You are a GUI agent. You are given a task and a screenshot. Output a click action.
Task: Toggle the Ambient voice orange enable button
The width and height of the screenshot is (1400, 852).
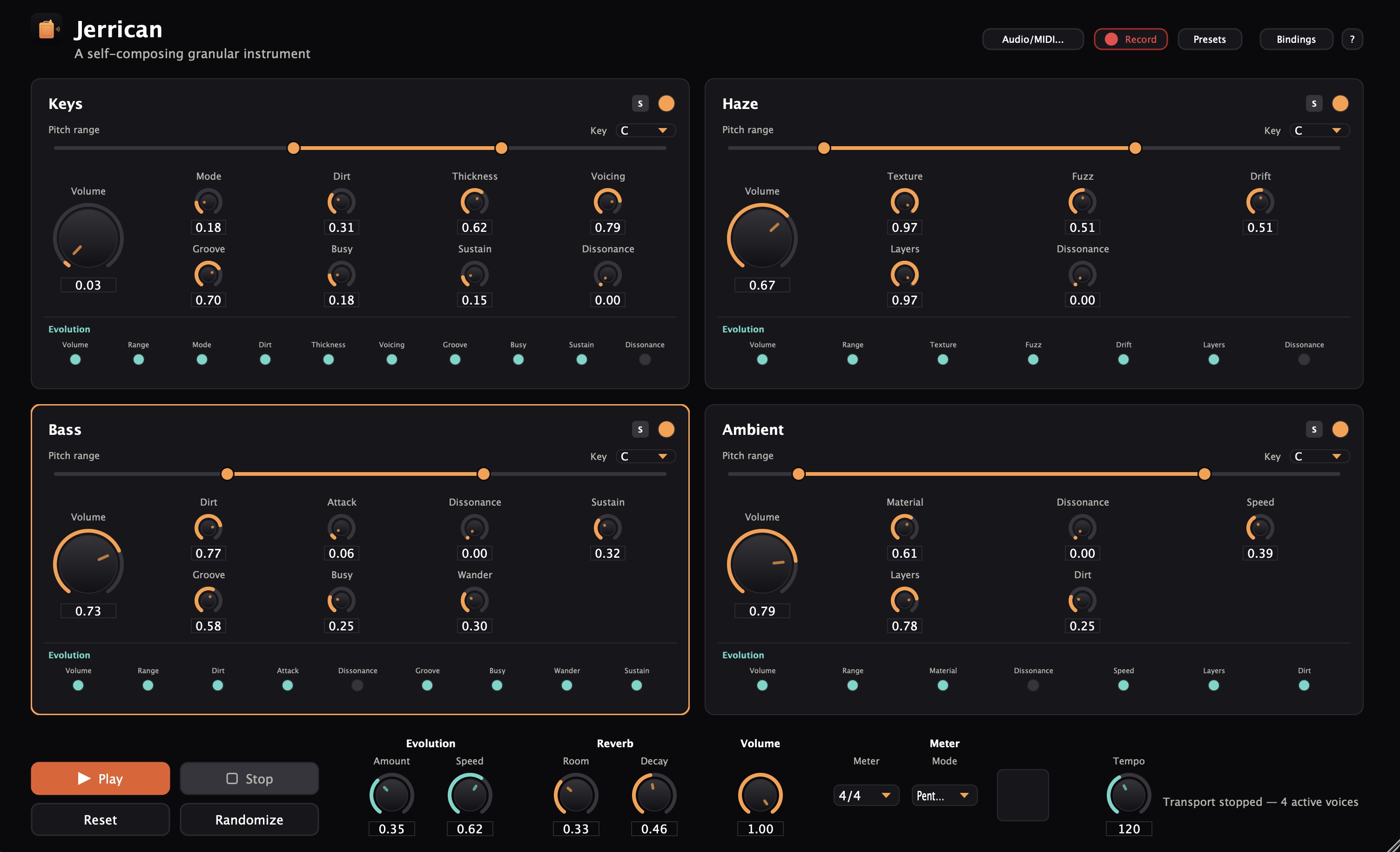tap(1340, 429)
